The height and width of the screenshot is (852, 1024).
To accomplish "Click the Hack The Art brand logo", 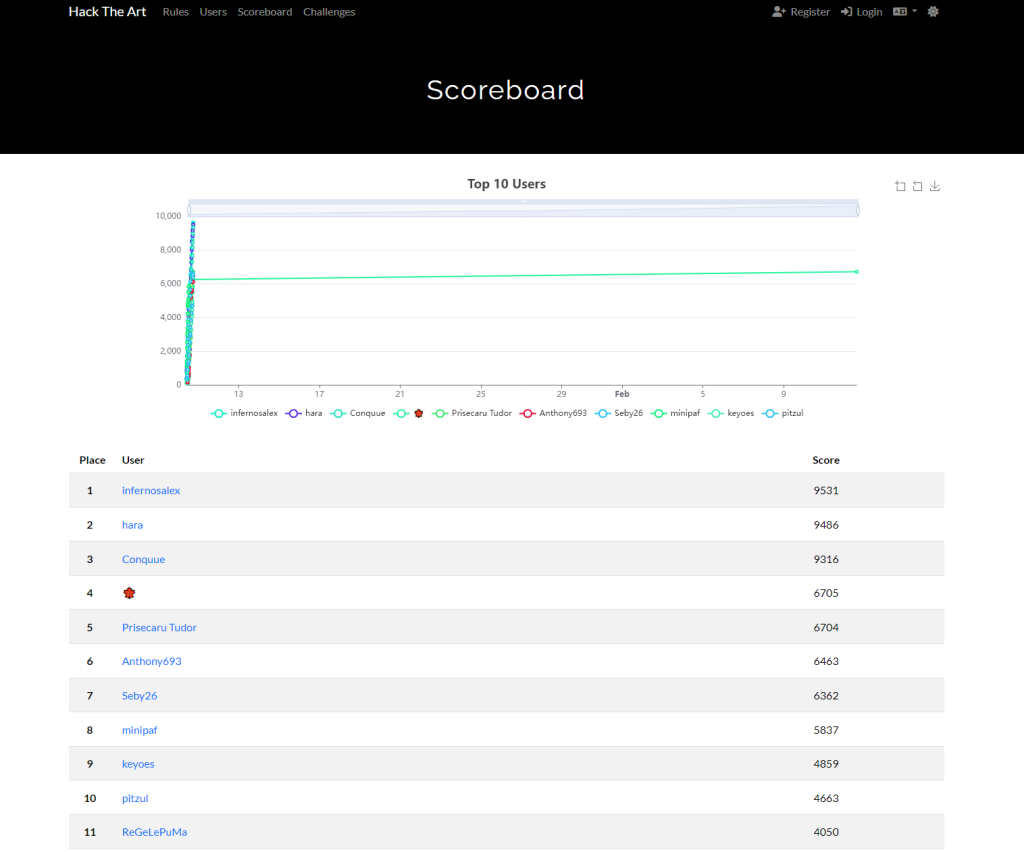I will (107, 12).
